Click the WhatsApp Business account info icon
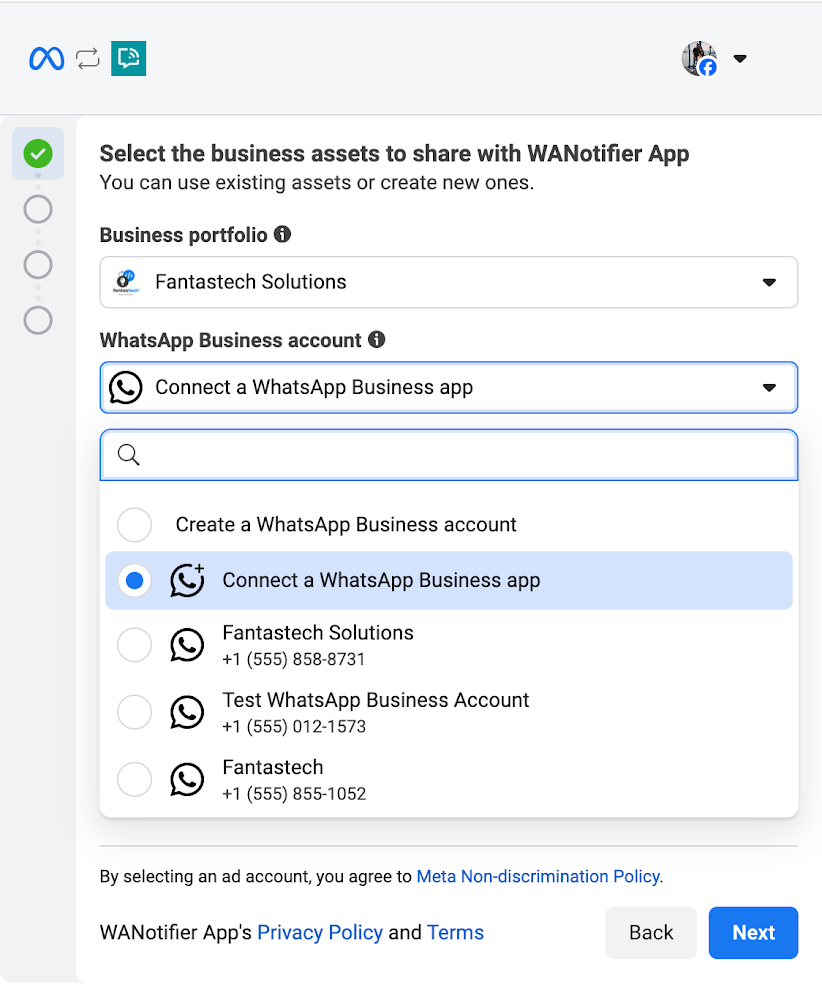 tap(376, 339)
